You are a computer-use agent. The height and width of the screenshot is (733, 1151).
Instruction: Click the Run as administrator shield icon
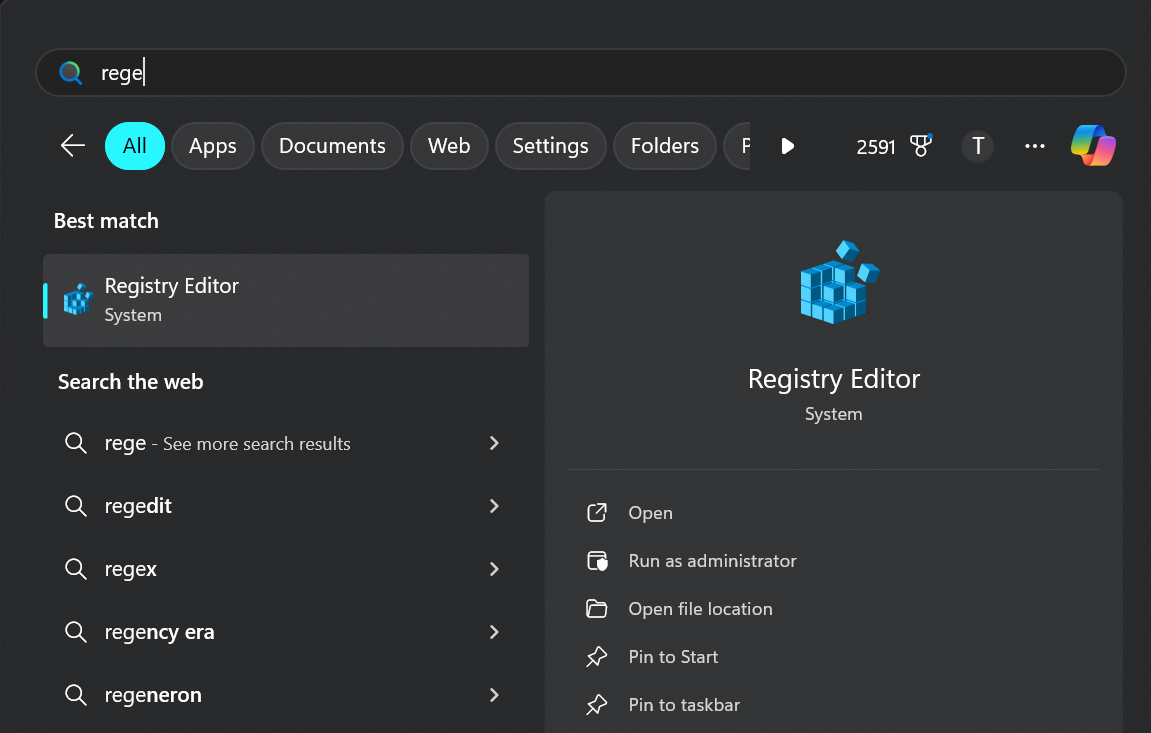tap(597, 561)
